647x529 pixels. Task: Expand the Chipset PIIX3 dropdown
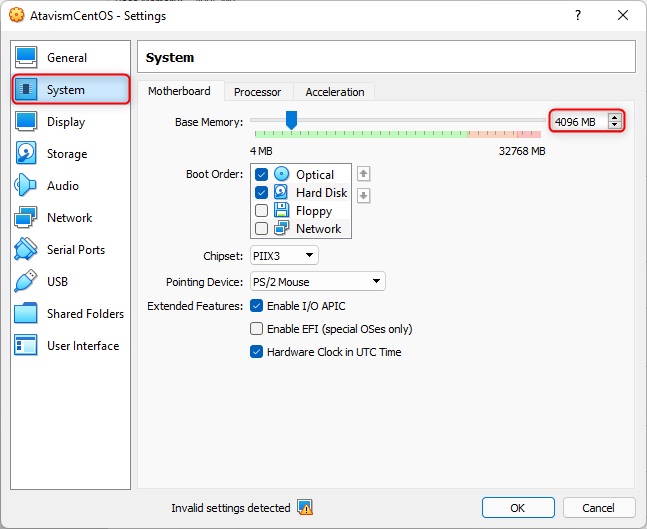[284, 256]
